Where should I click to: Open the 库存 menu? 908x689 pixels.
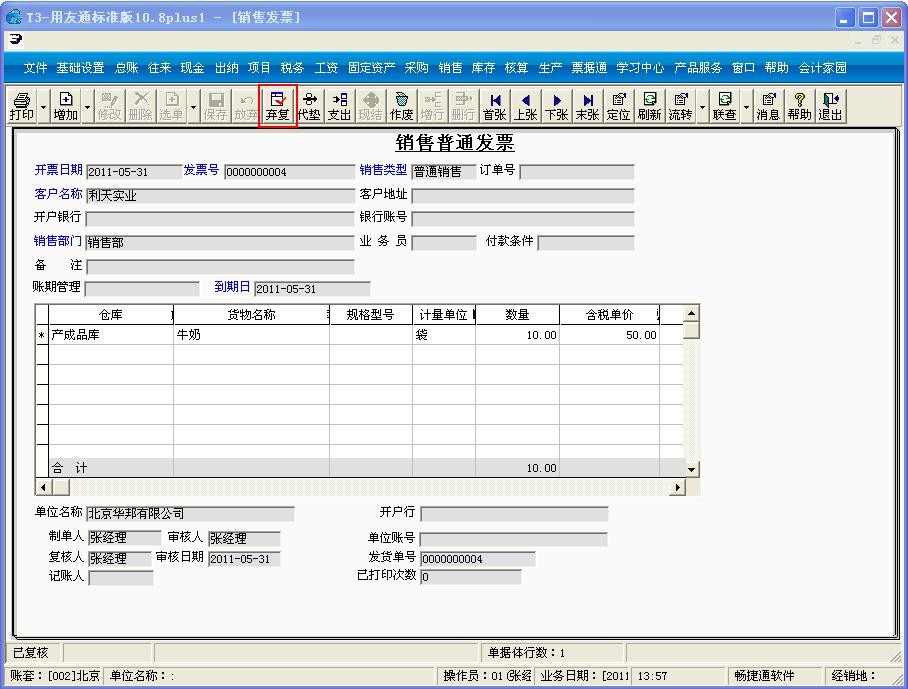point(483,68)
